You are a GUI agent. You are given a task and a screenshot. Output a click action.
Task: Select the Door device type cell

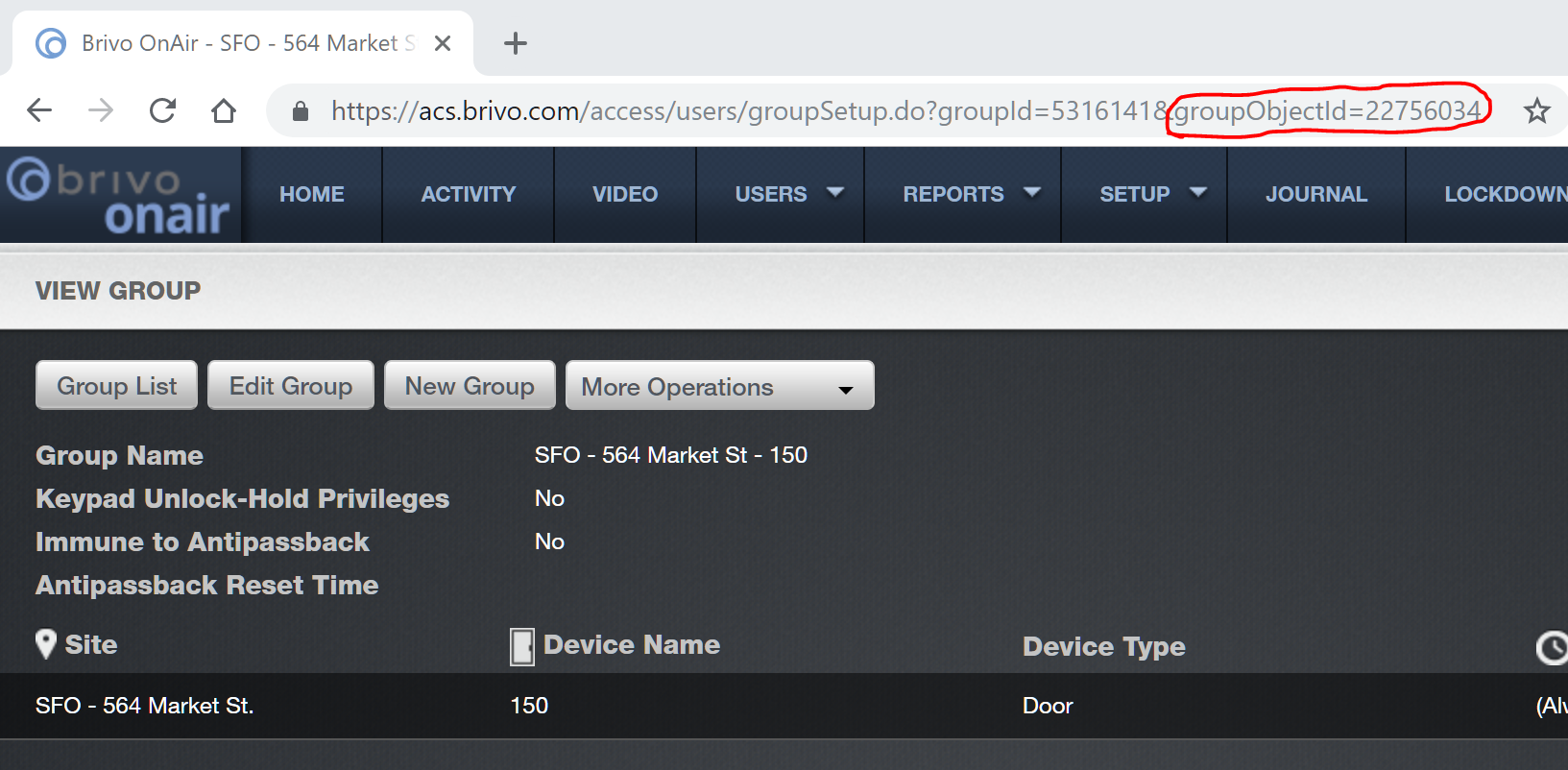(x=1048, y=706)
